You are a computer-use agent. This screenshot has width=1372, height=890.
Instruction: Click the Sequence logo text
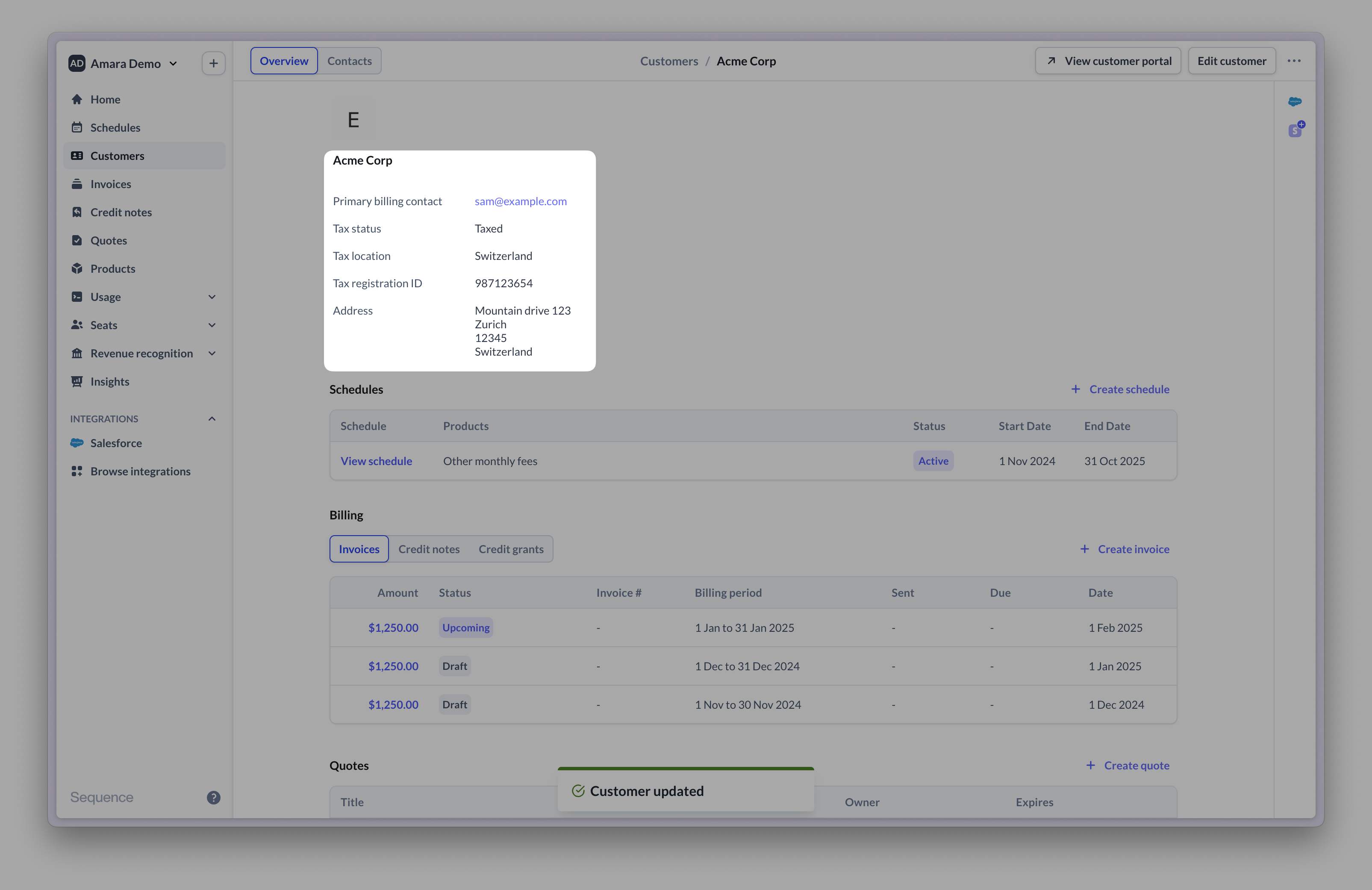[x=101, y=797]
